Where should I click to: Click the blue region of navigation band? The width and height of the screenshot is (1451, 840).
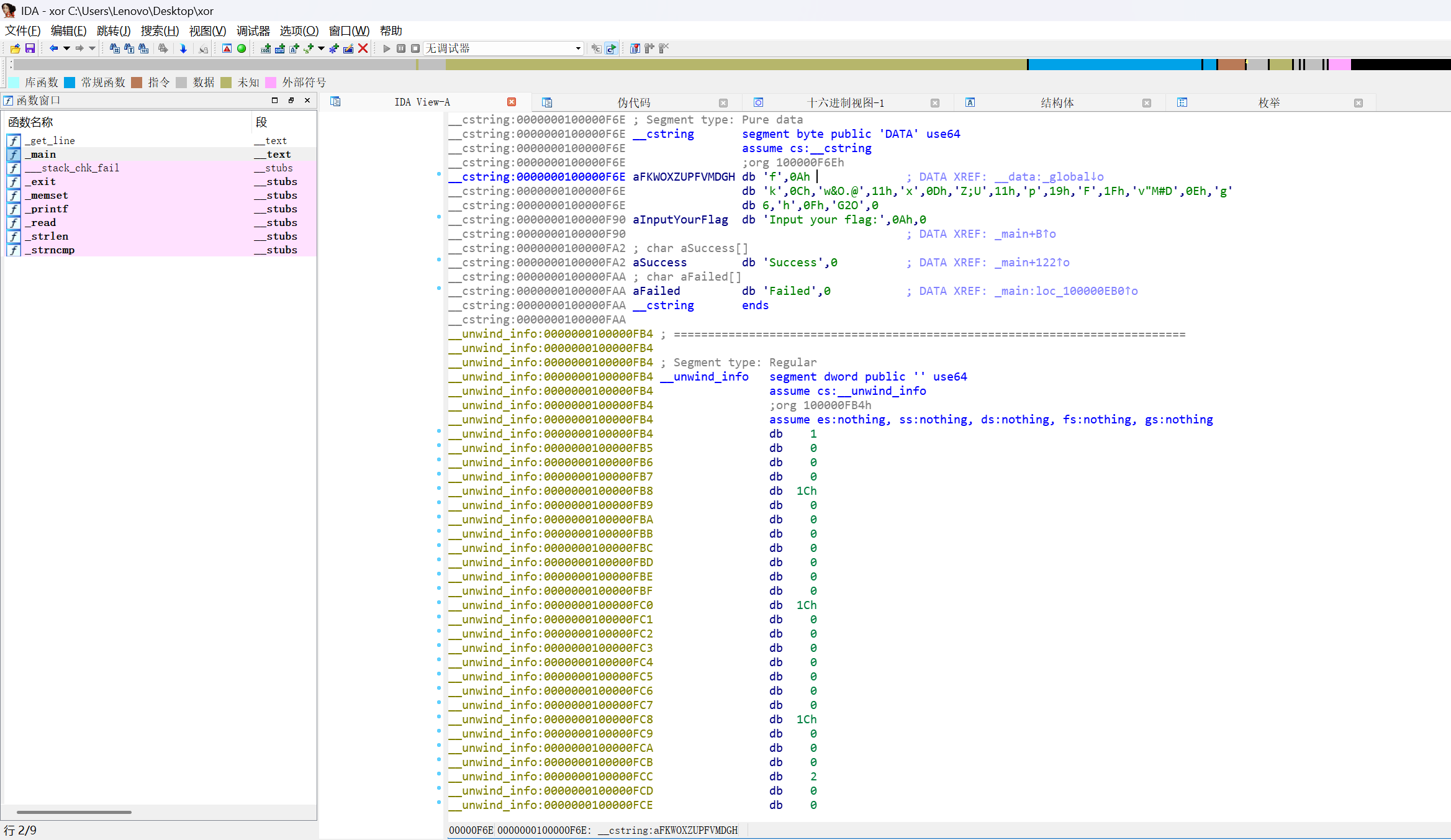point(1114,65)
